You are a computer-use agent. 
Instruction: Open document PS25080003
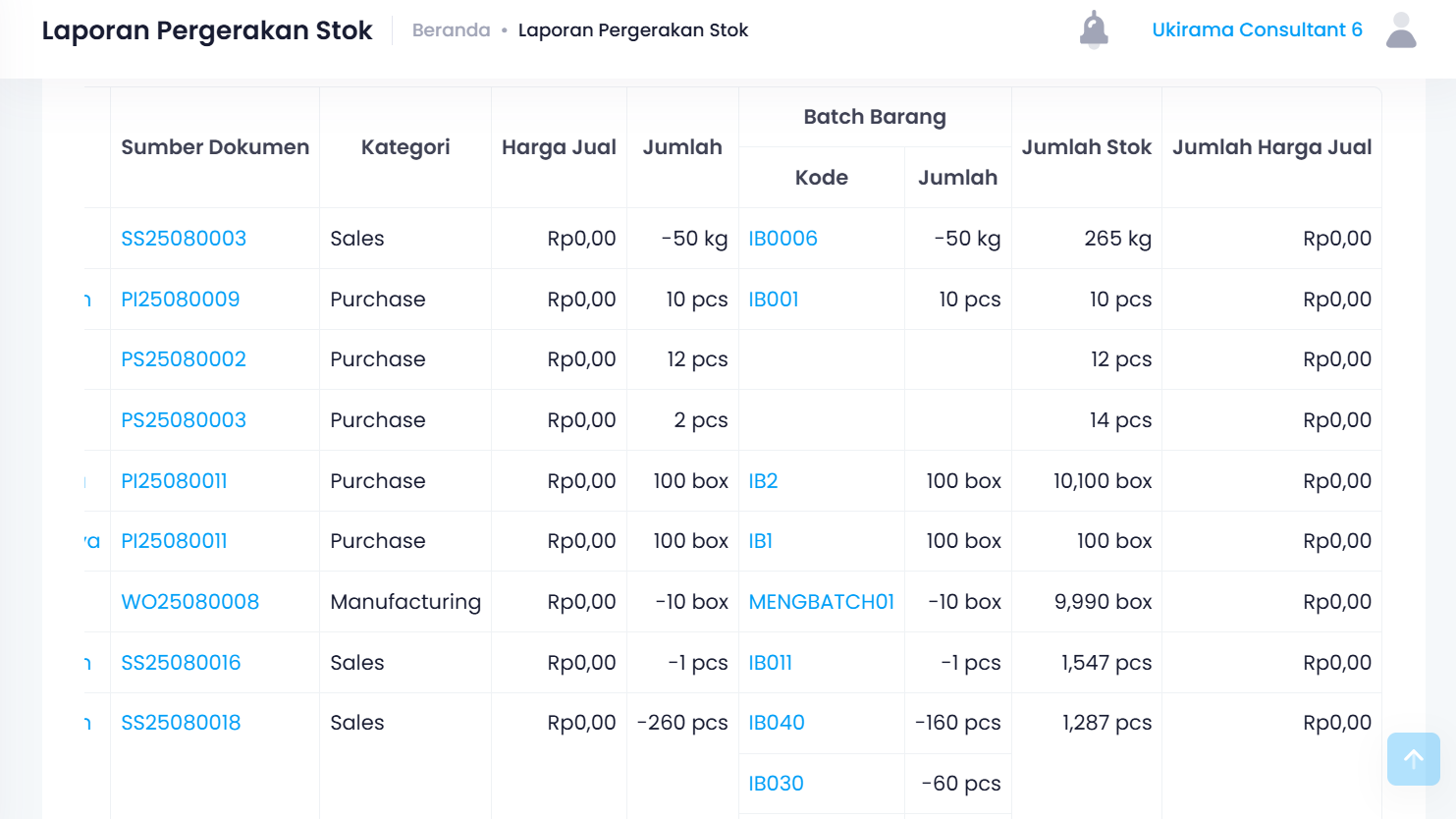[x=184, y=420]
